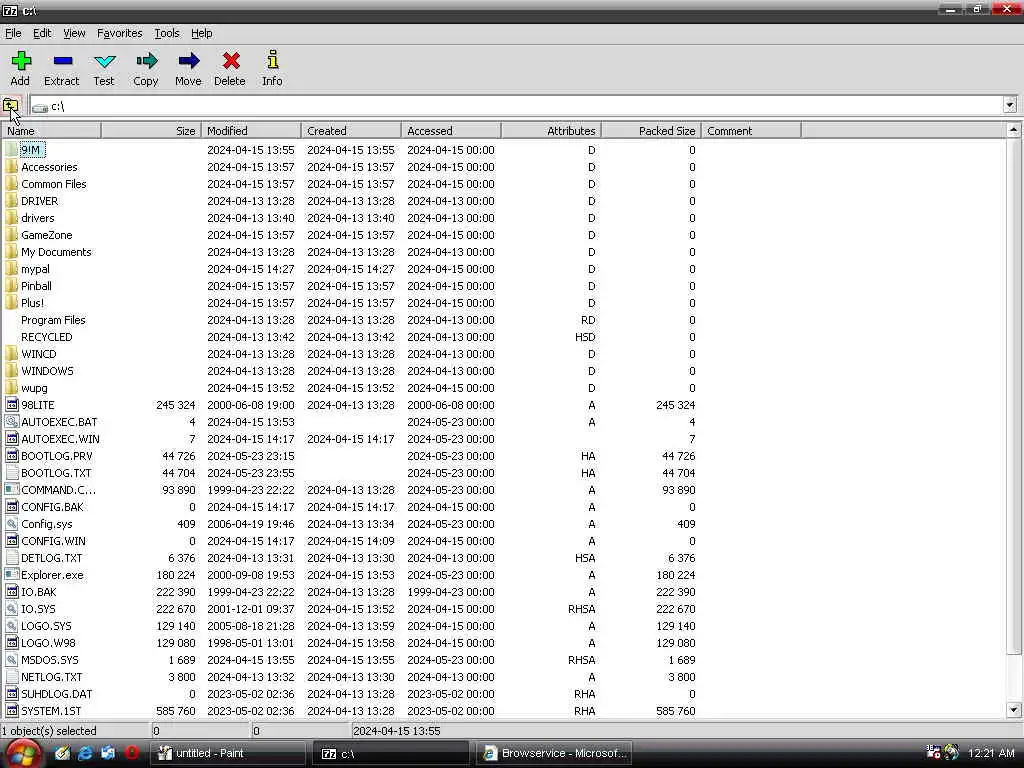Select the Pinball folder name
Image resolution: width=1024 pixels, height=768 pixels.
click(x=37, y=285)
